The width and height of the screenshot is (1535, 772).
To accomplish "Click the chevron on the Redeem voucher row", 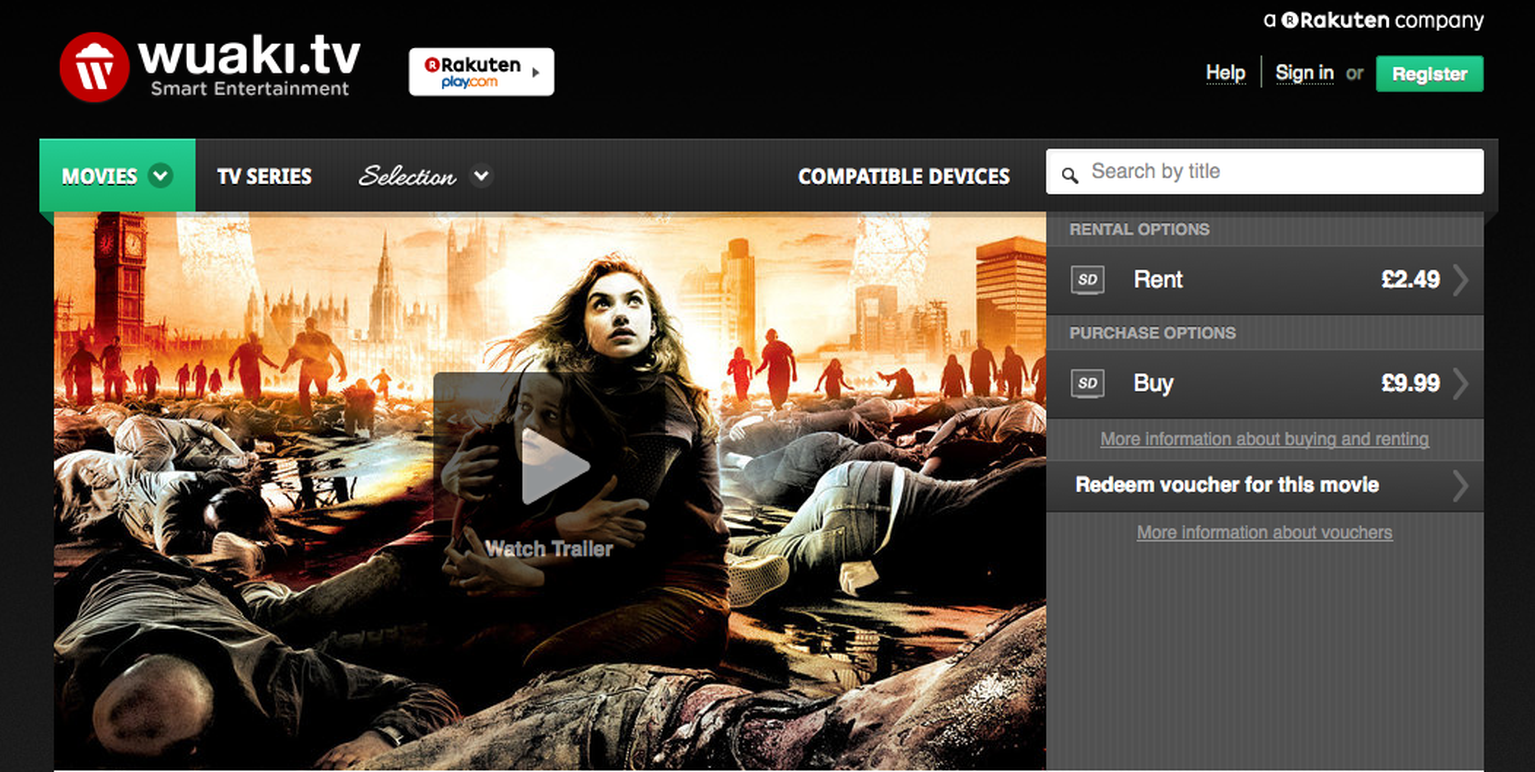I will 1461,486.
